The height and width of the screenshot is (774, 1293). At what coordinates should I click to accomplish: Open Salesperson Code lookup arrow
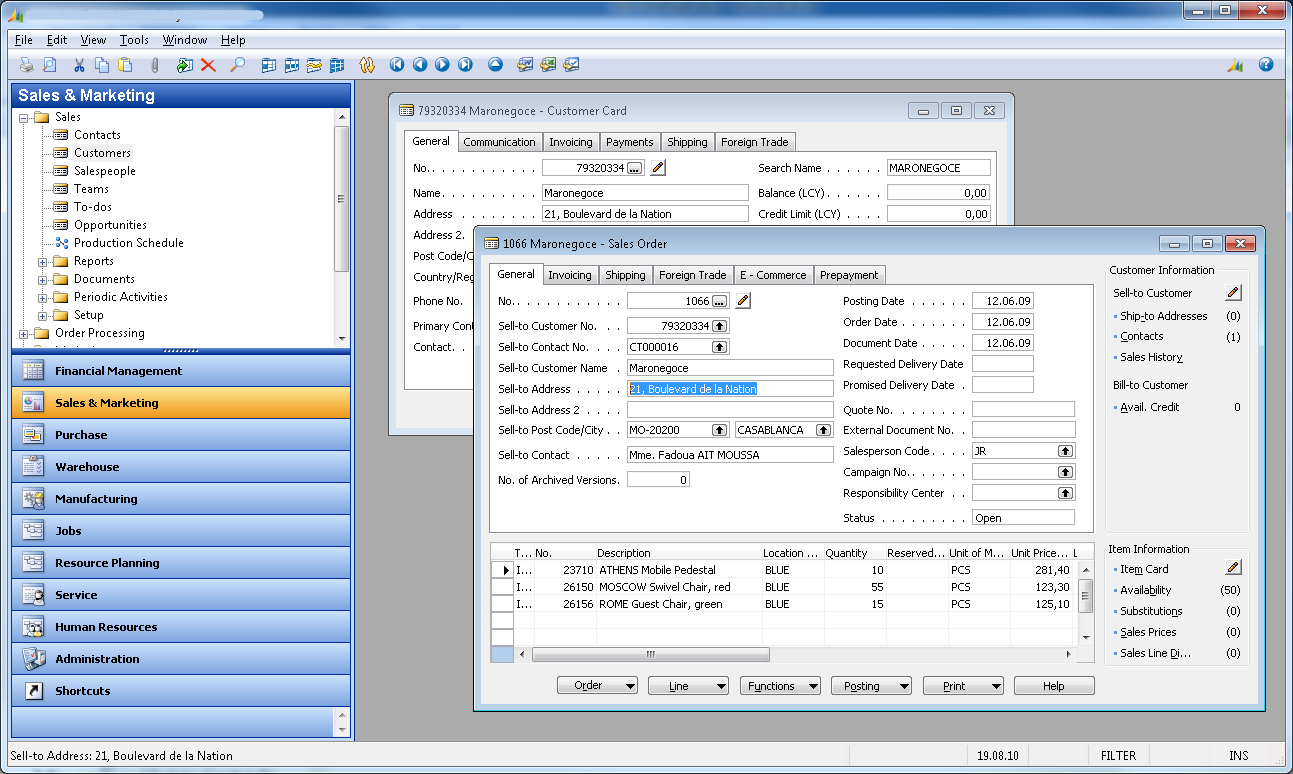click(1066, 451)
